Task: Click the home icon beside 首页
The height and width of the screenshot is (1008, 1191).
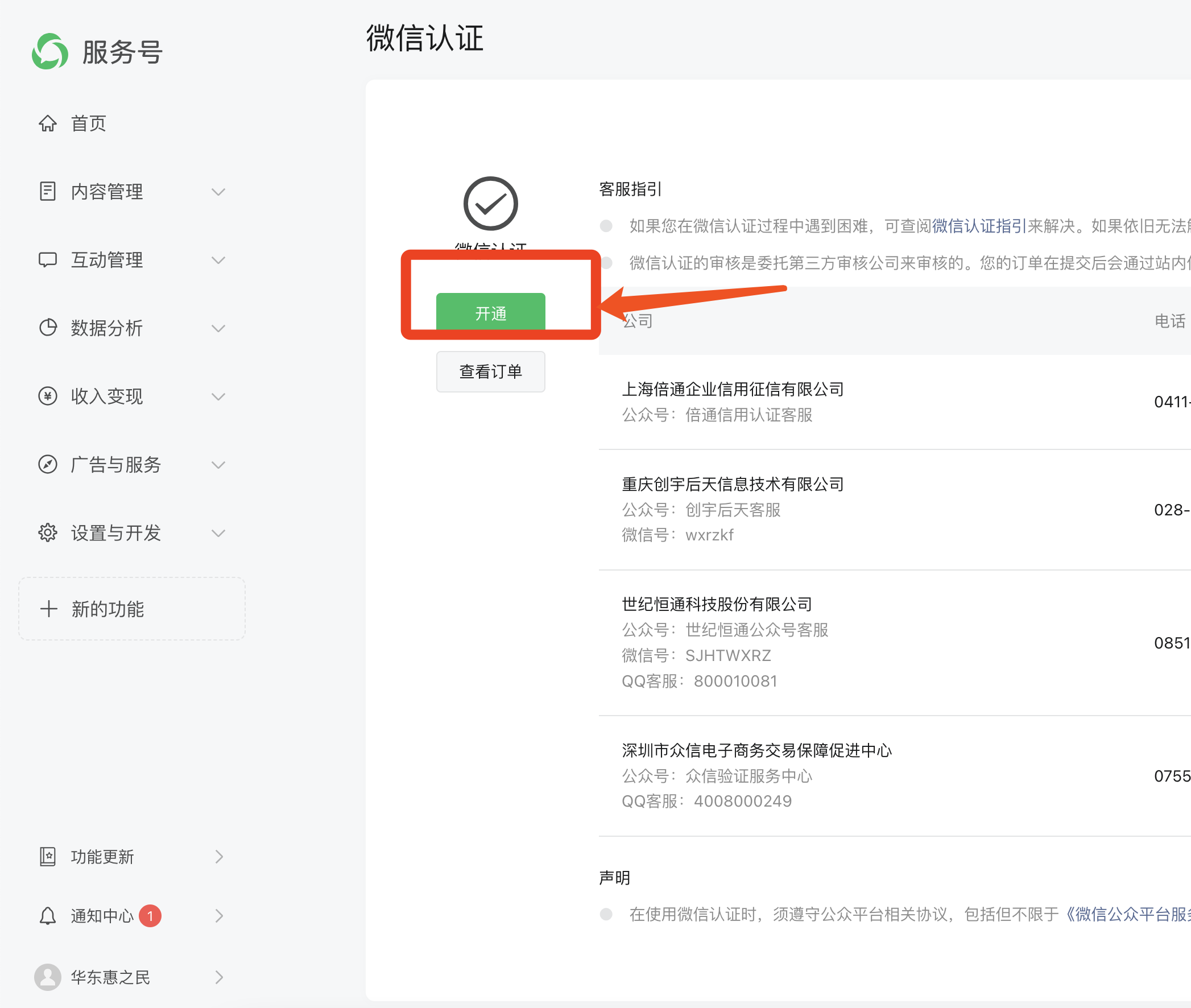Action: click(48, 123)
